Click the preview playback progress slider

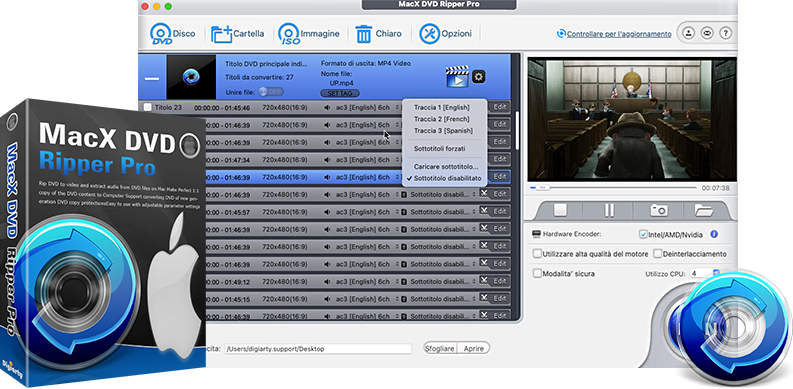613,188
